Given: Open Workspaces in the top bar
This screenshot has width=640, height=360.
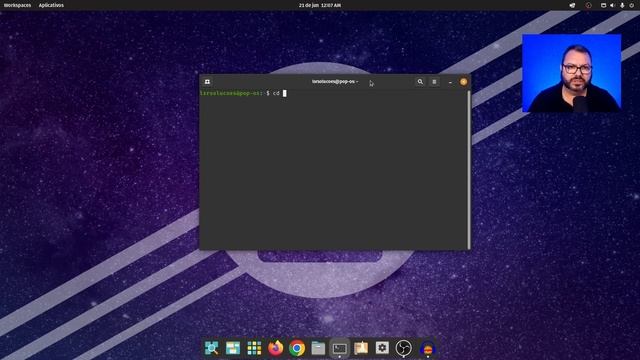Looking at the screenshot, I should click(x=18, y=5).
